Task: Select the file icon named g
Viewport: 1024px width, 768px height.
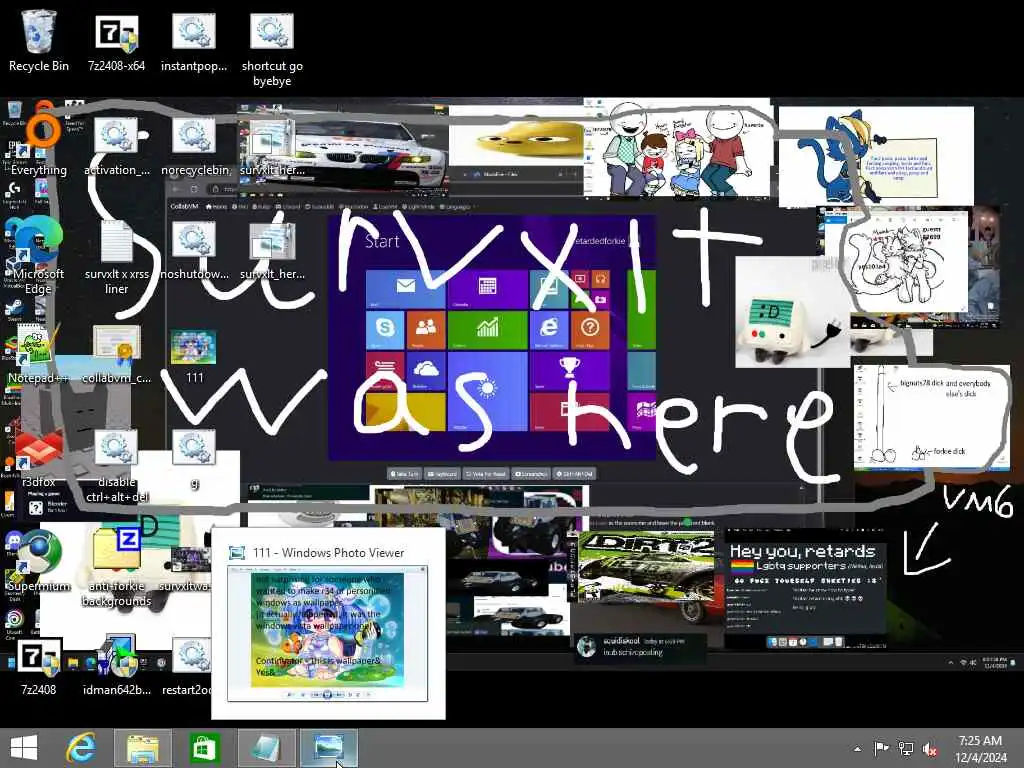Action: pos(194,457)
